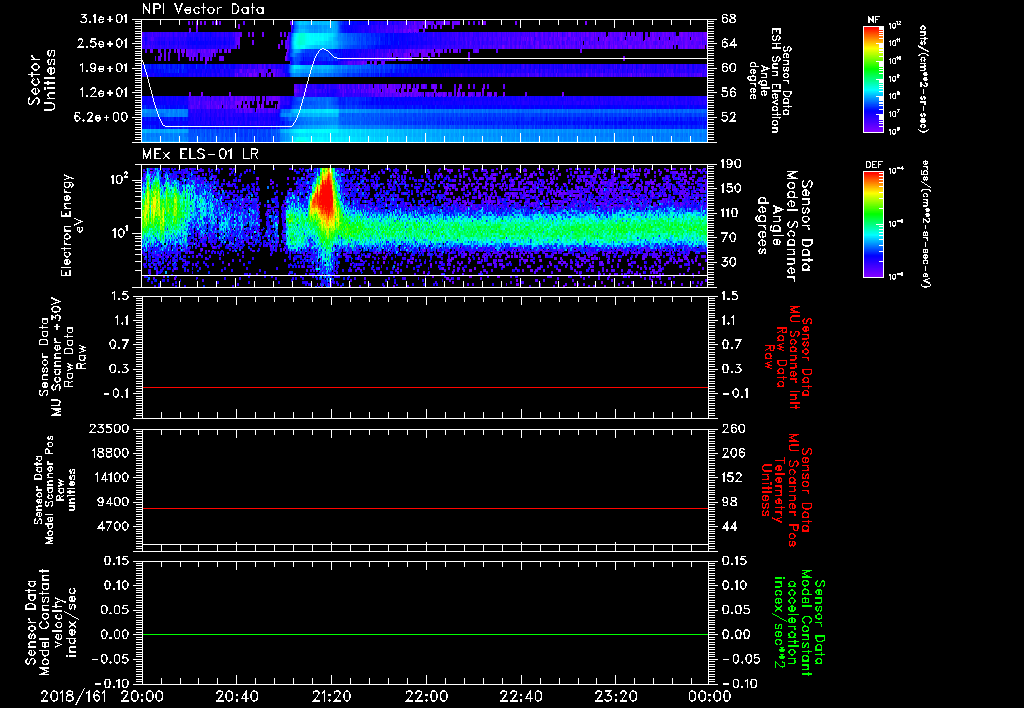The height and width of the screenshot is (708, 1024).
Task: Click the DEF color bar legend
Action: point(874,225)
